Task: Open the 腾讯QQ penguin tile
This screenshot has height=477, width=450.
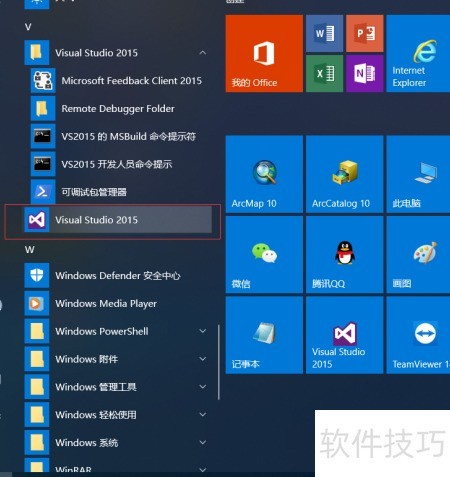Action: 345,255
